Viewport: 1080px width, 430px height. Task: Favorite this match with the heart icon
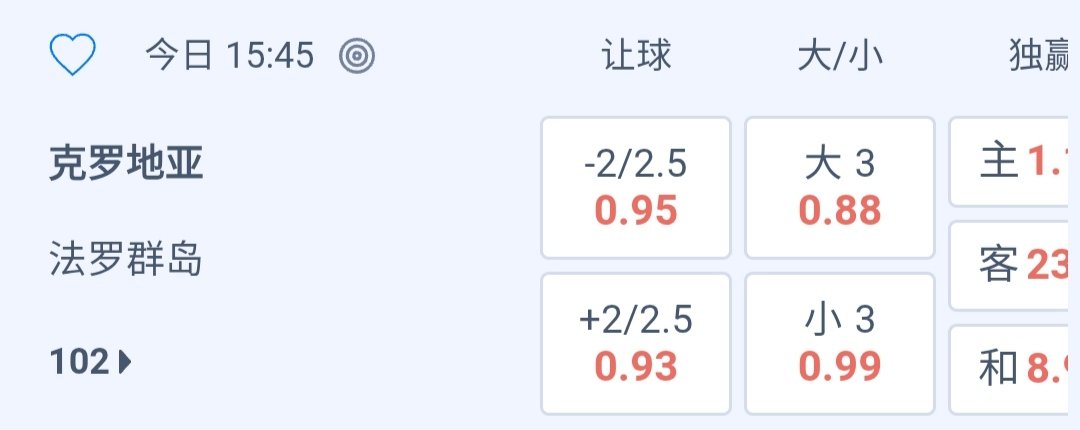(72, 56)
